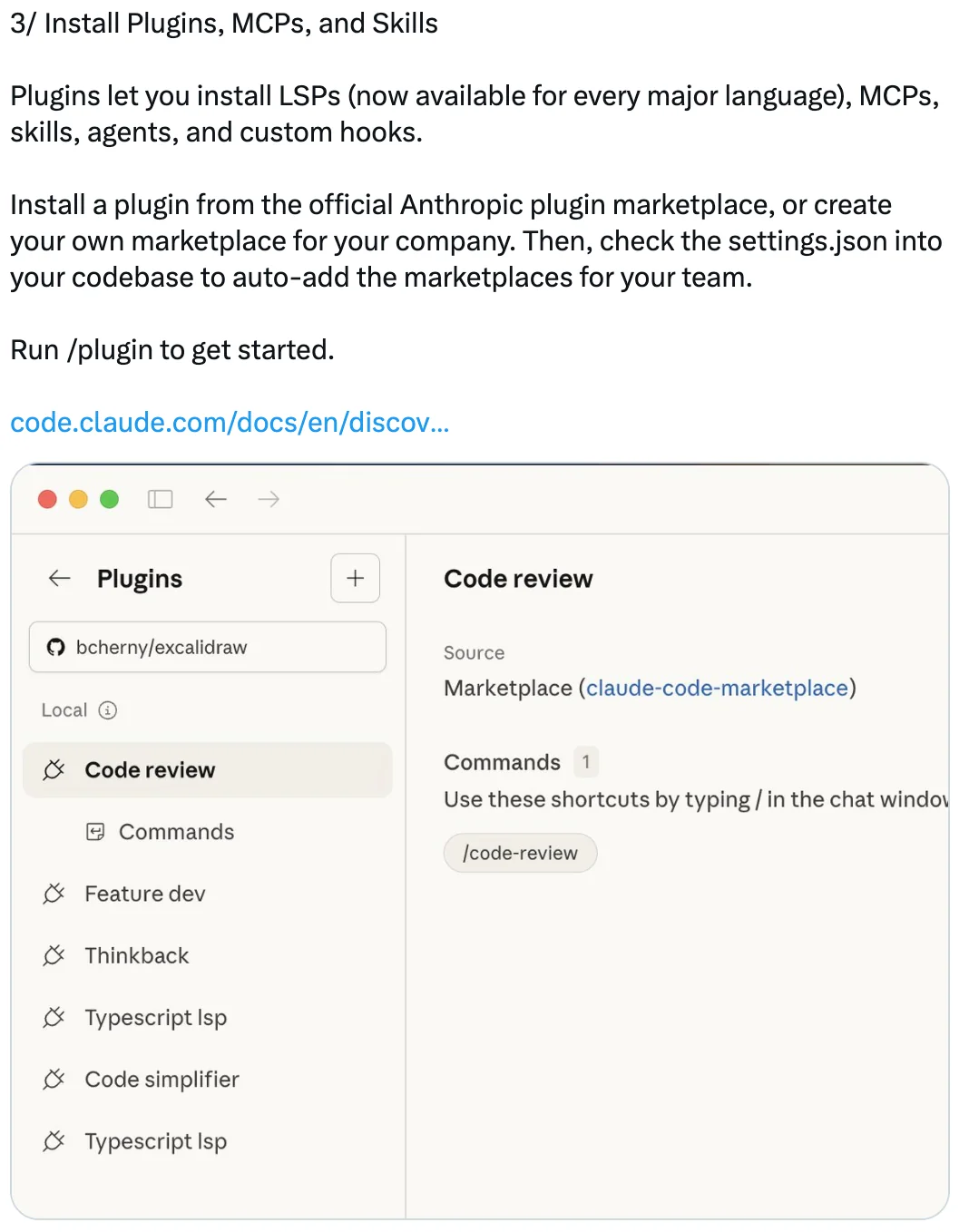The width and height of the screenshot is (969, 1232).
Task: Click the back arrow beside the Plugins heading
Action: (58, 578)
